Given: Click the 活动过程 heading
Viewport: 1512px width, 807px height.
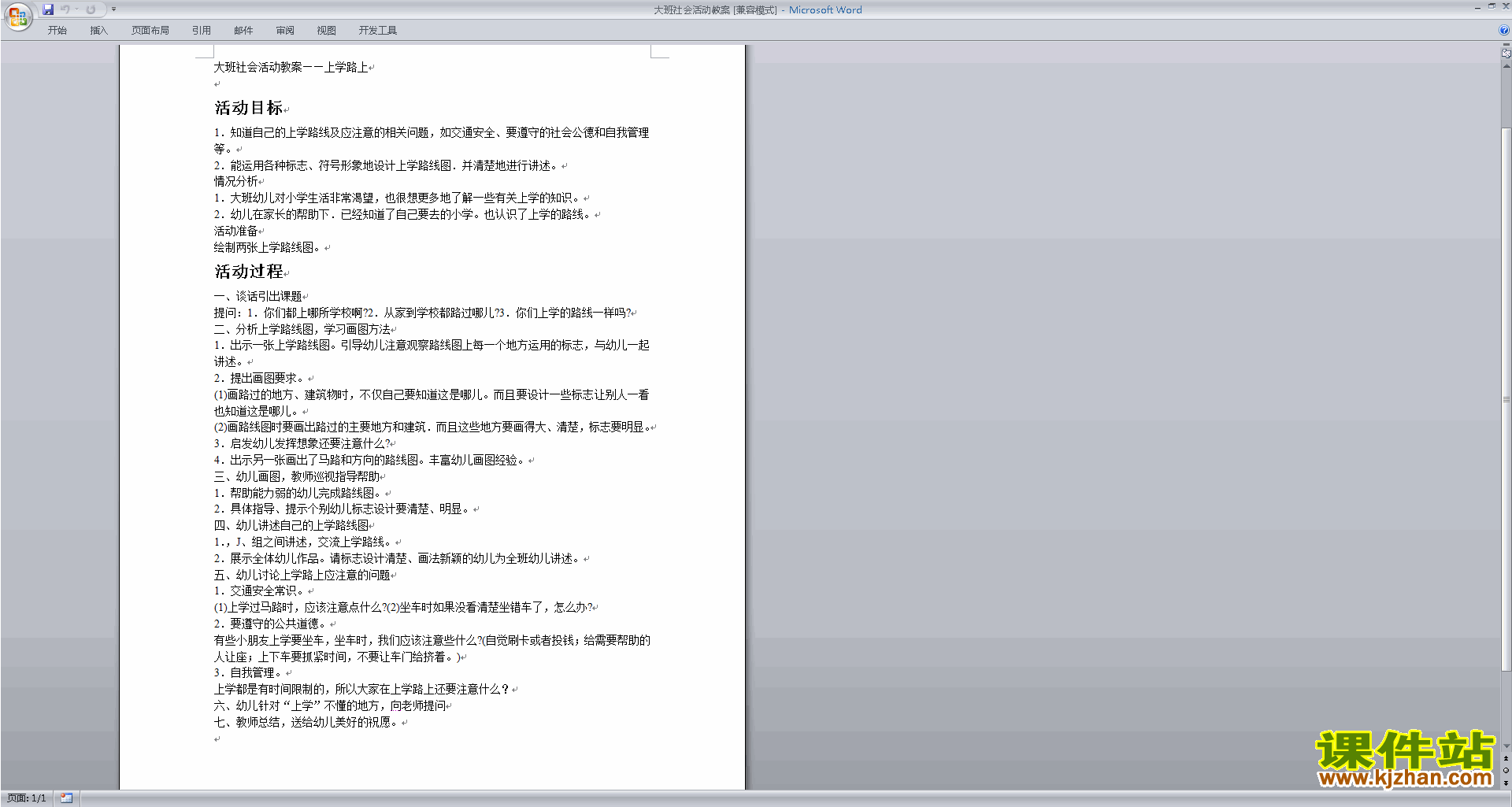Looking at the screenshot, I should pos(249,272).
